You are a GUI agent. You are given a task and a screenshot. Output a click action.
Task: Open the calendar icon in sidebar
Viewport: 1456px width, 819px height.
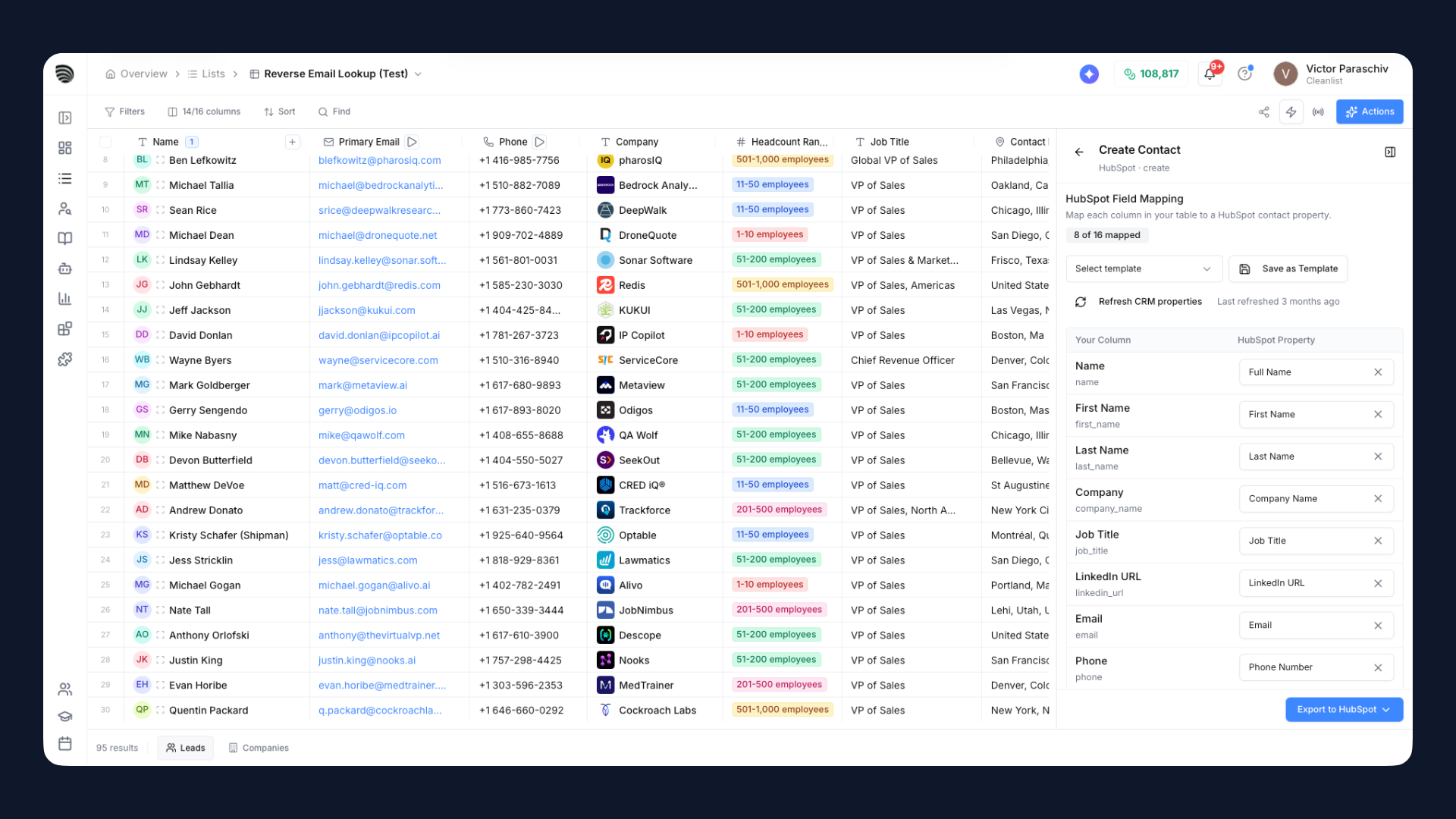[65, 744]
